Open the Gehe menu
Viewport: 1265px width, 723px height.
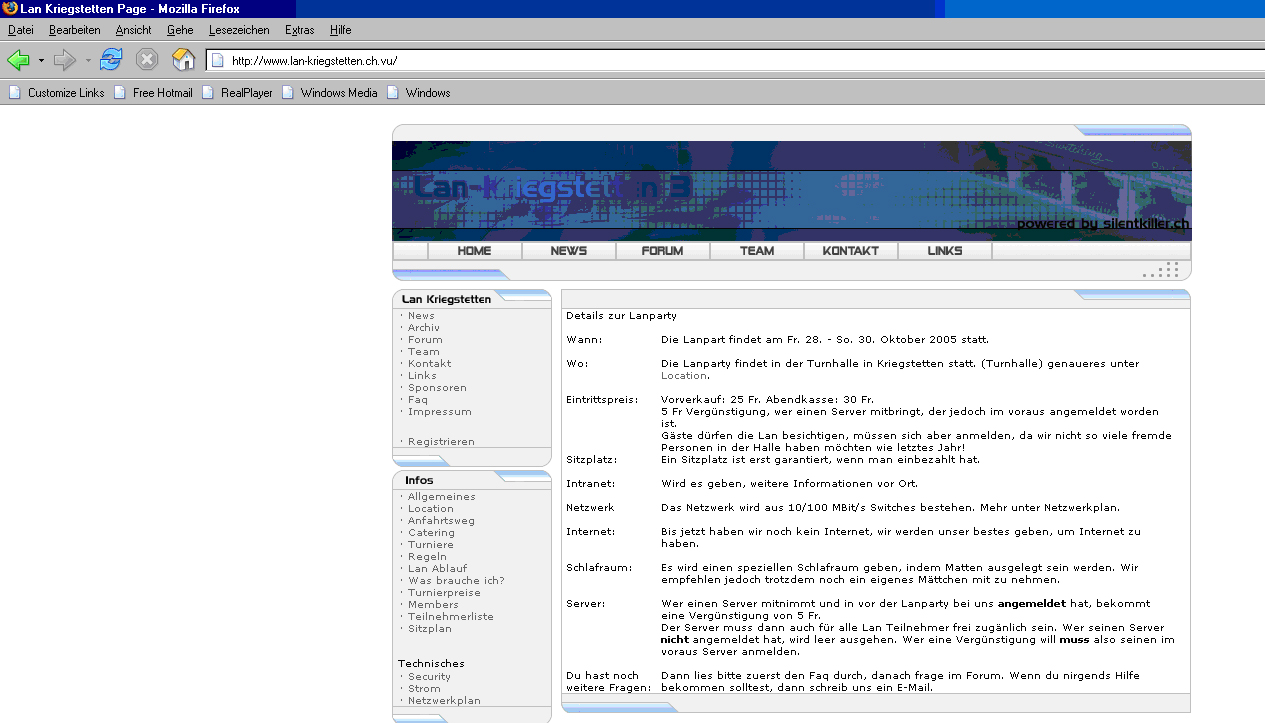180,30
